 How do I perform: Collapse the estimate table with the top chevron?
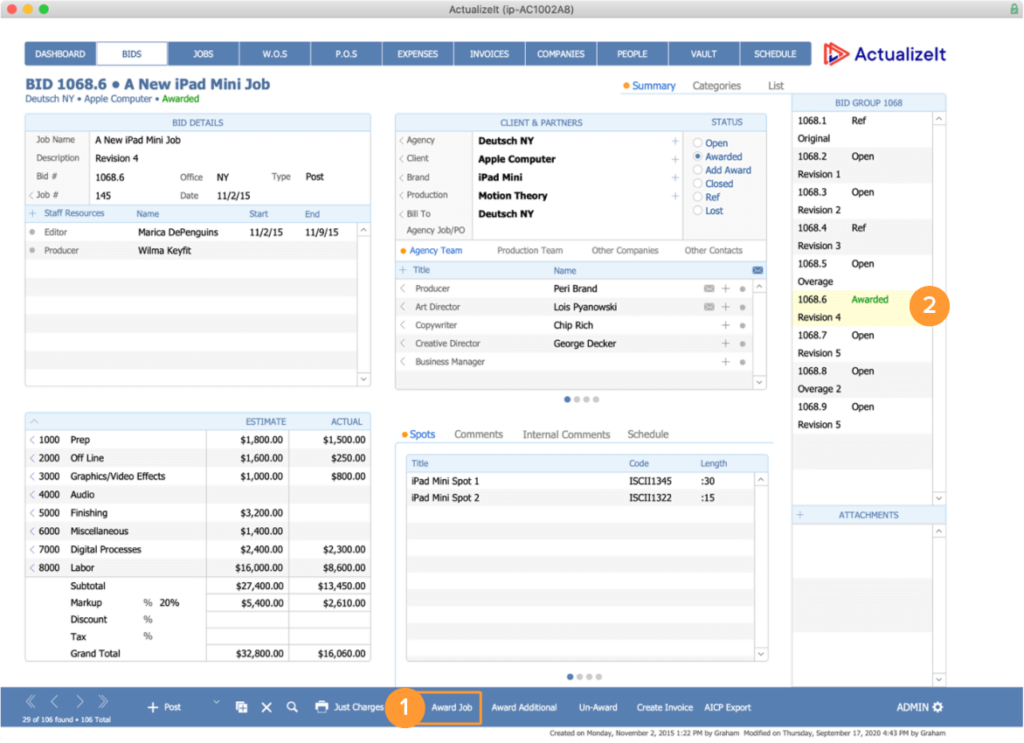[x=34, y=422]
